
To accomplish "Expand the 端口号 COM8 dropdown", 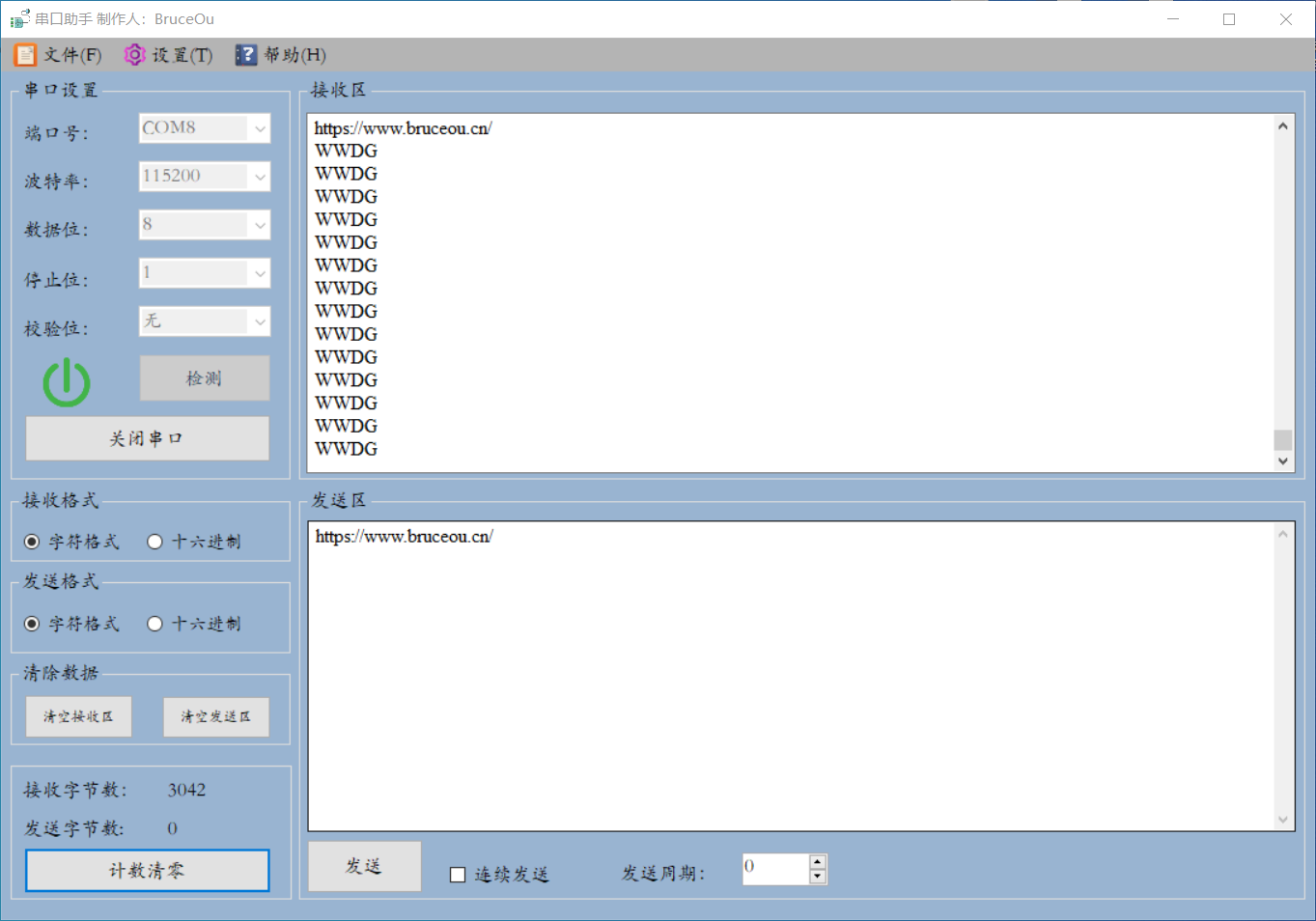I will tap(260, 128).
